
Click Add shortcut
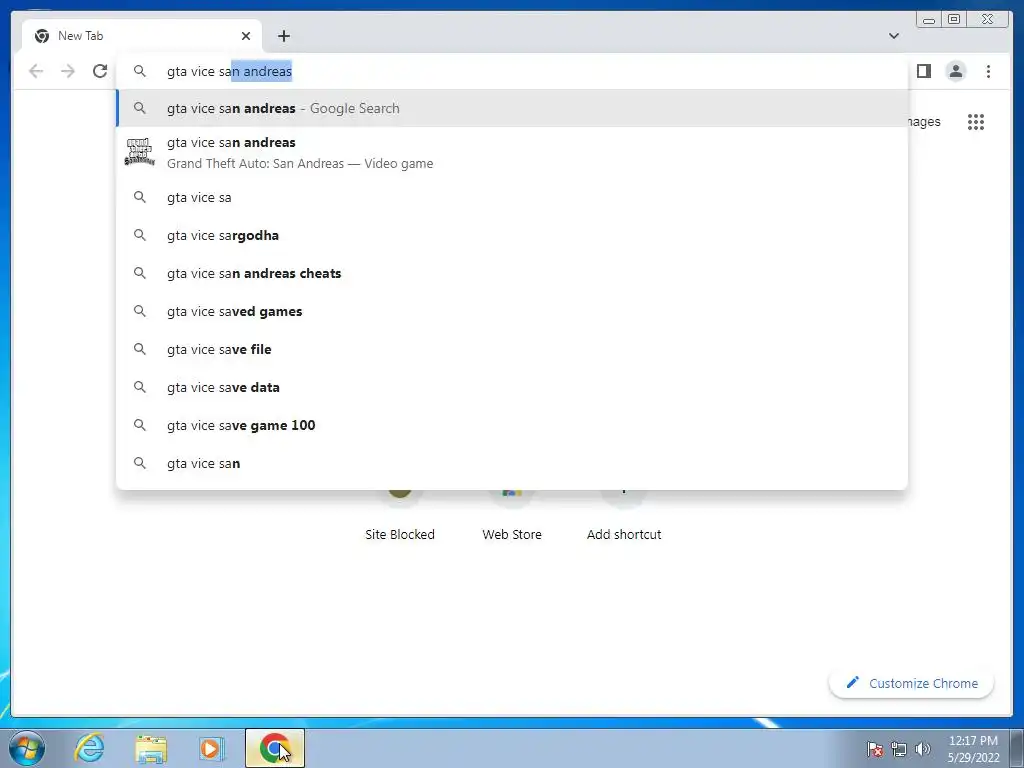(x=624, y=516)
